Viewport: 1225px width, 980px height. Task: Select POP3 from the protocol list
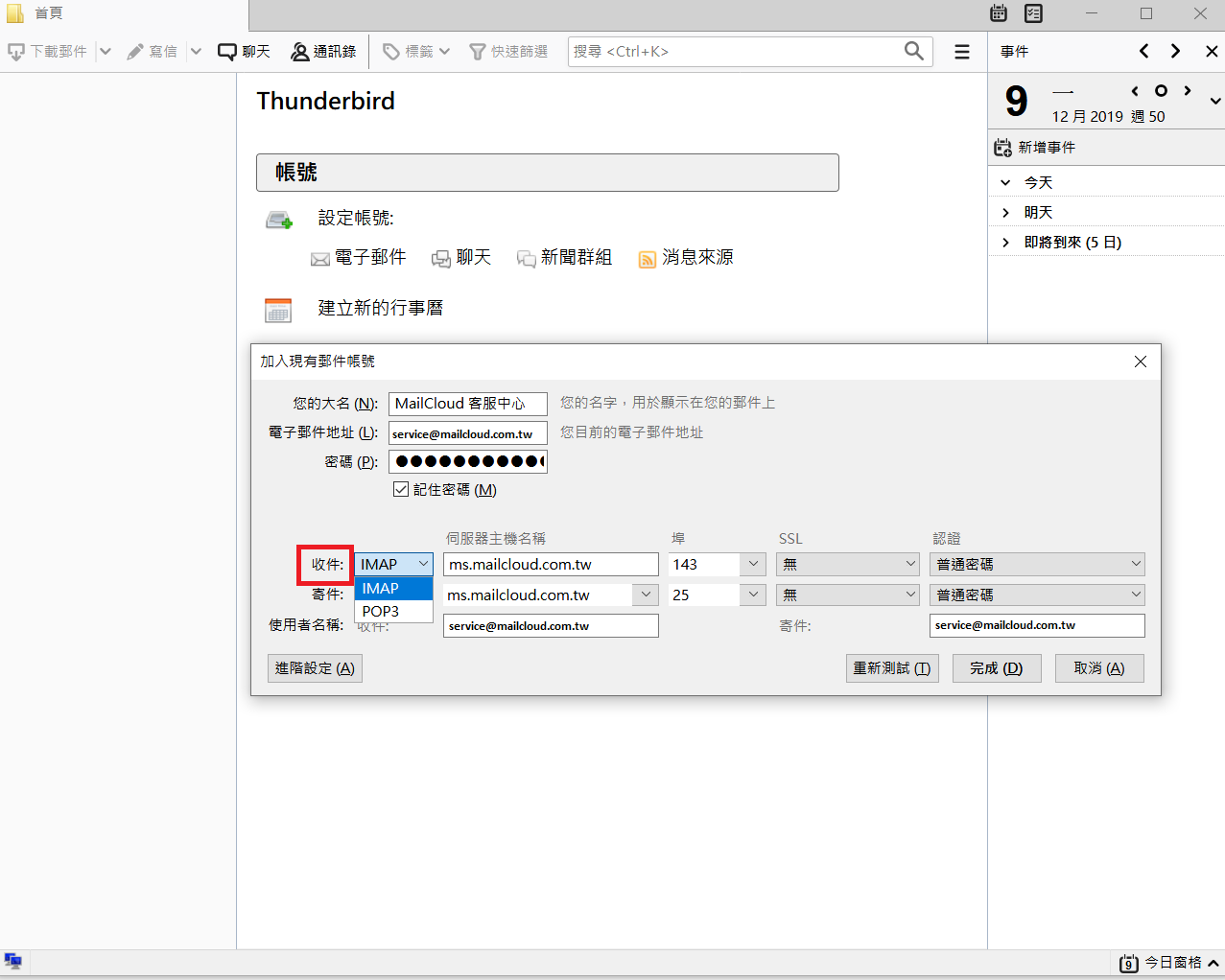point(394,611)
